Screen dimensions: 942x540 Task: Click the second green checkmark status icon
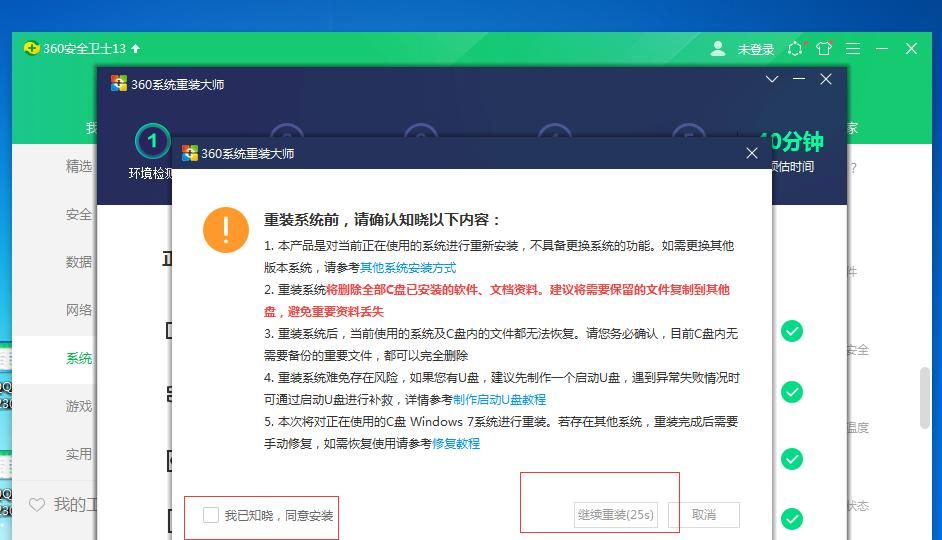792,392
